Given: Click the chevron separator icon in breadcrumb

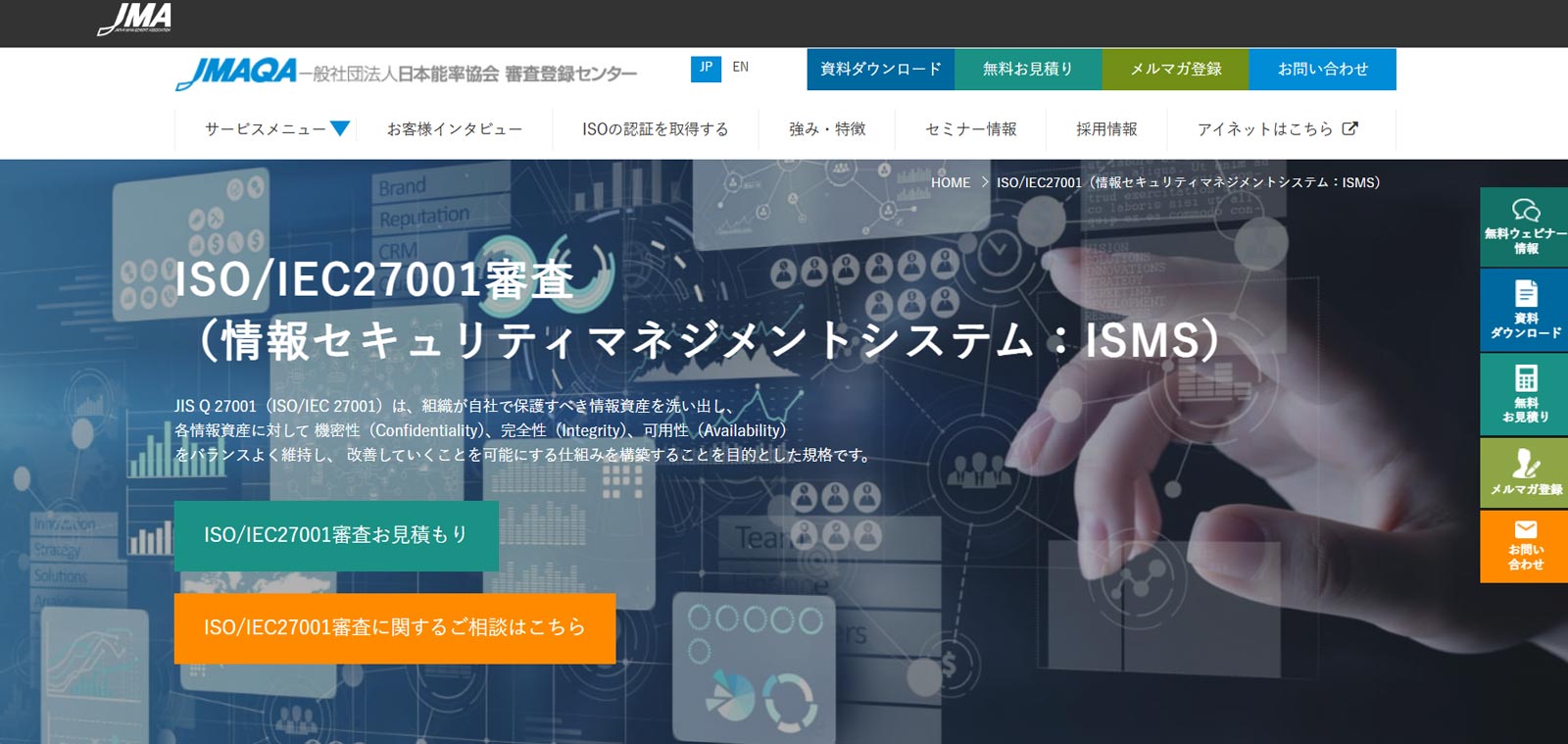Looking at the screenshot, I should coord(984,182).
